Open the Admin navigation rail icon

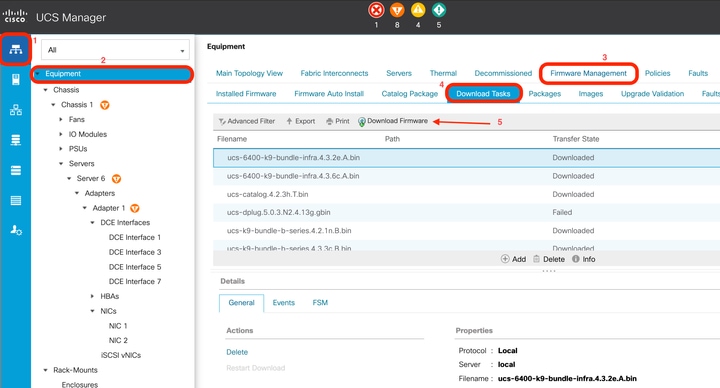(16, 230)
